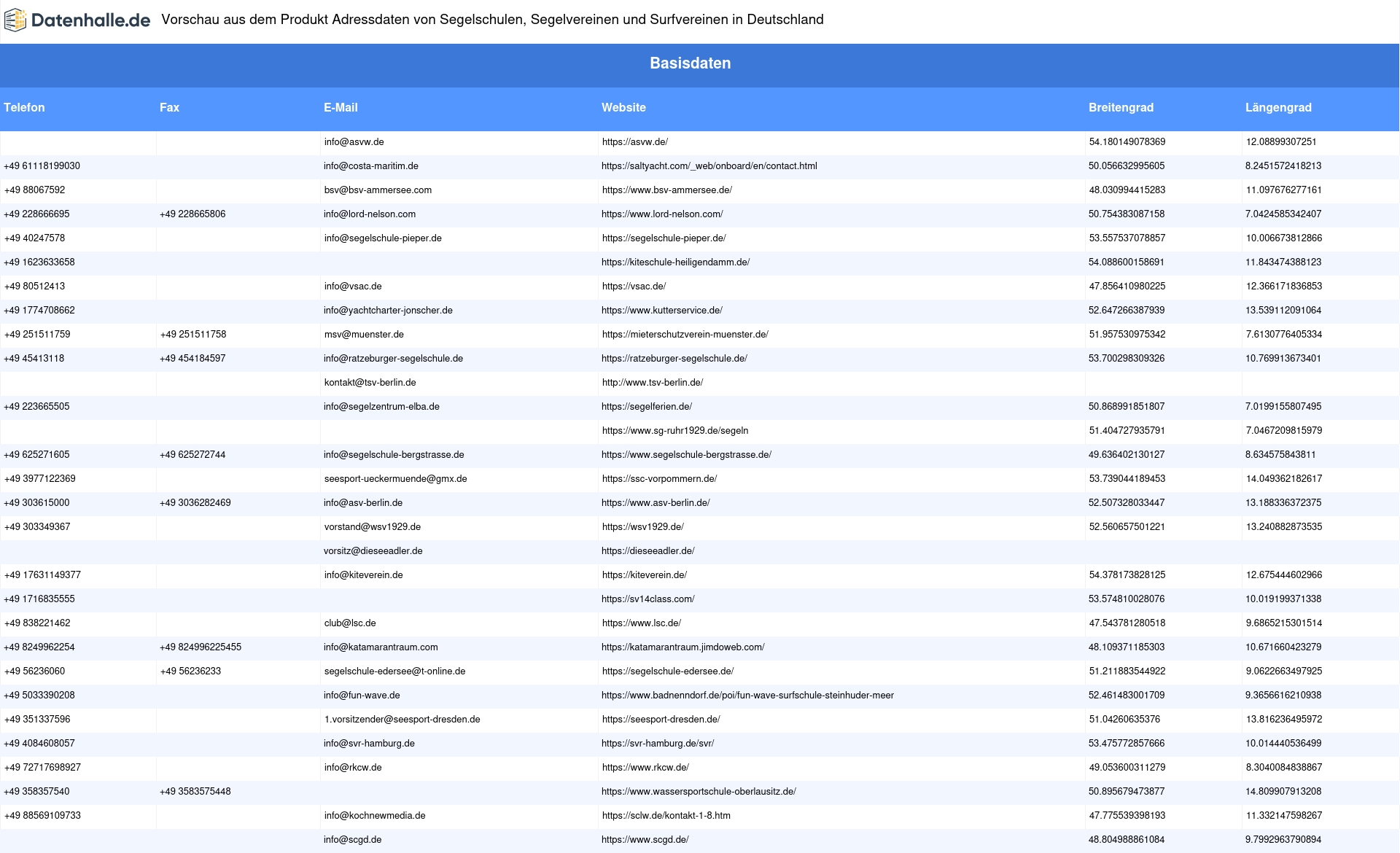Viewport: 1400px width, 853px height.
Task: Select email info@vsac.de
Action: 354,287
